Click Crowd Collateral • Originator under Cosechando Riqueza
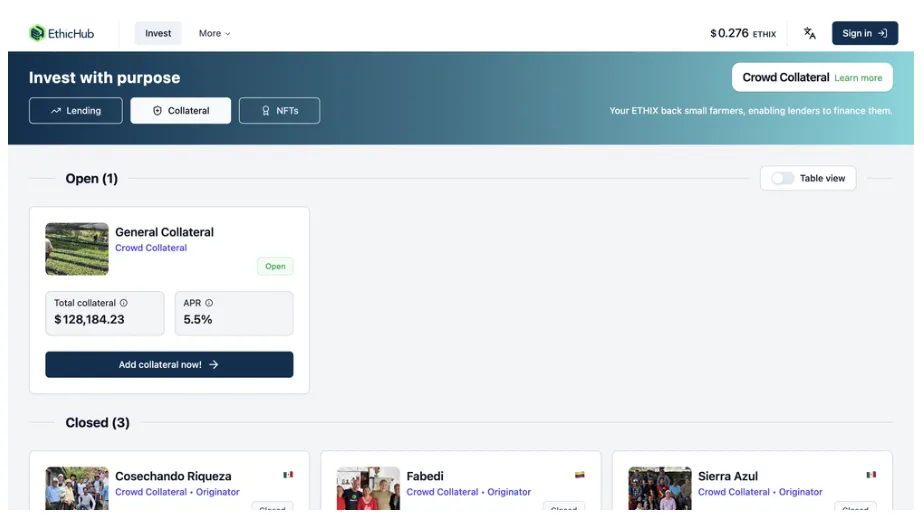The width and height of the screenshot is (924, 526). click(177, 492)
